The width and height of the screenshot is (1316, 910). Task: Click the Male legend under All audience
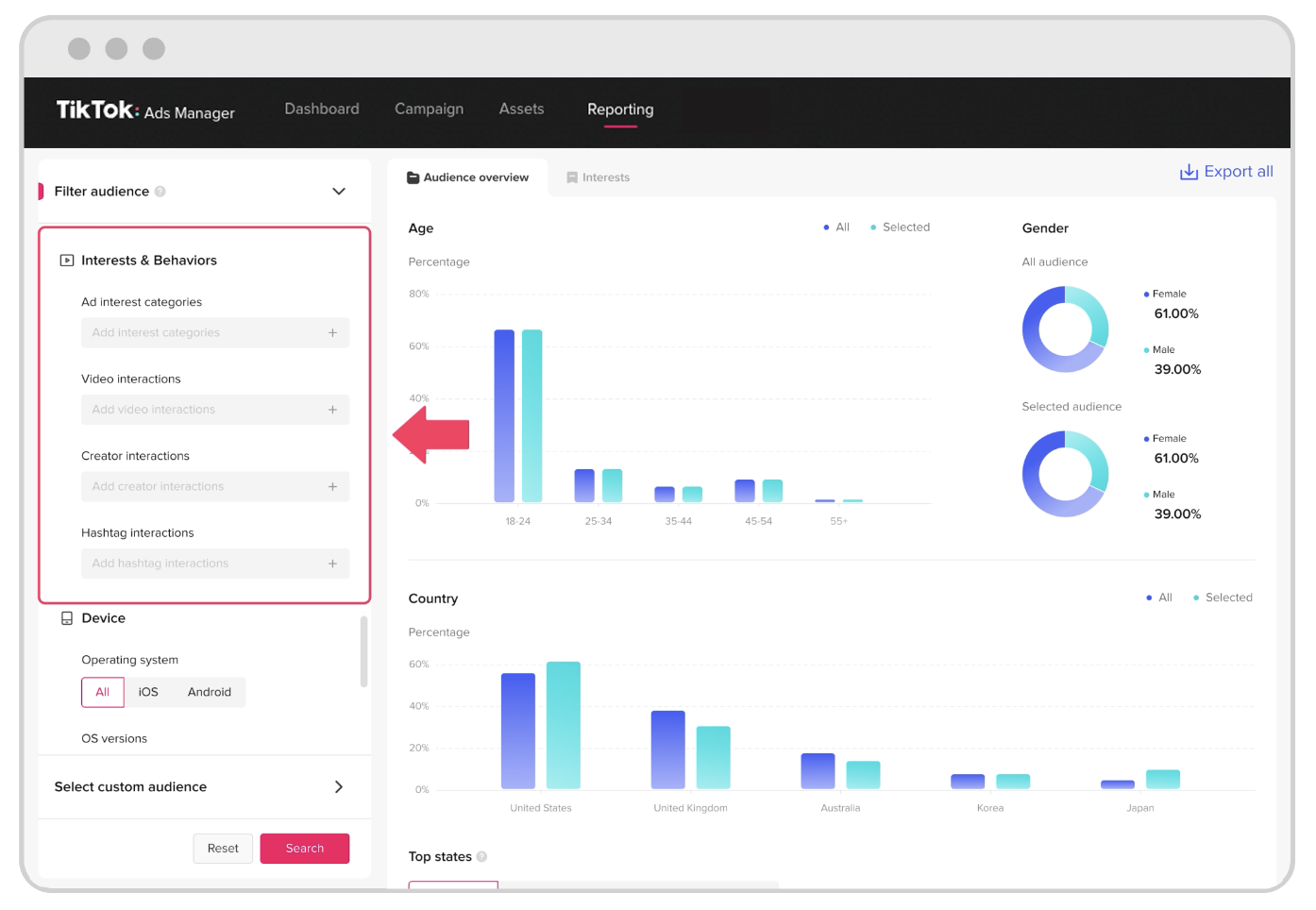click(1159, 350)
